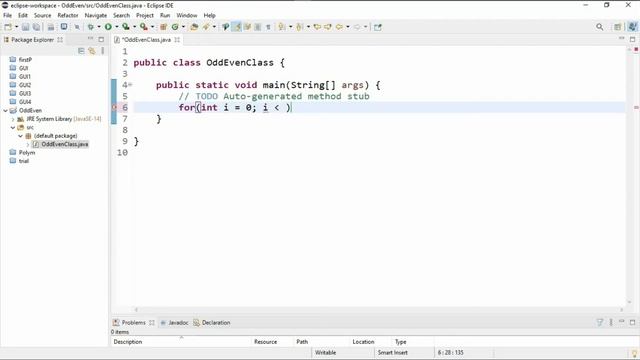Open the New Java Class dropdown arrow
The image size is (640, 360).
(x=183, y=27)
